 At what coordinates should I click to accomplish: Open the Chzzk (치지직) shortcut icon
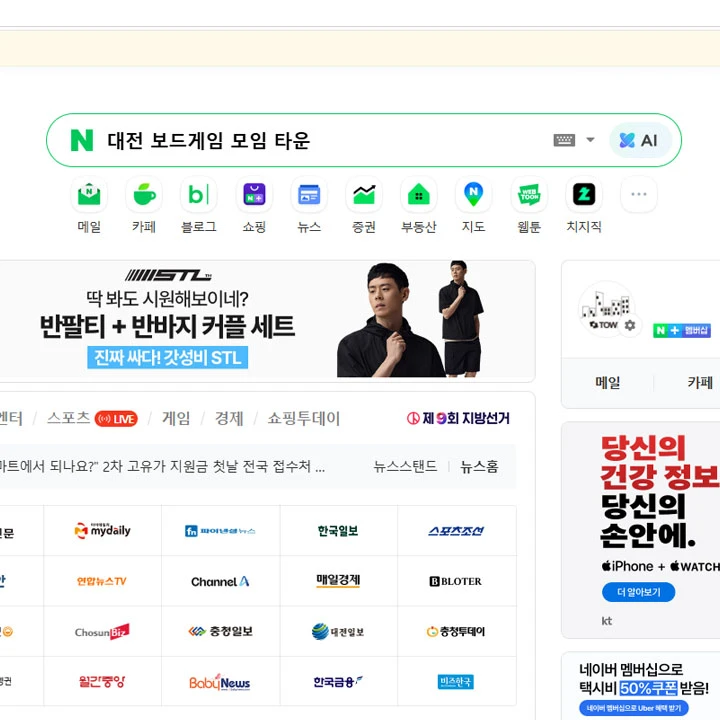pos(584,194)
